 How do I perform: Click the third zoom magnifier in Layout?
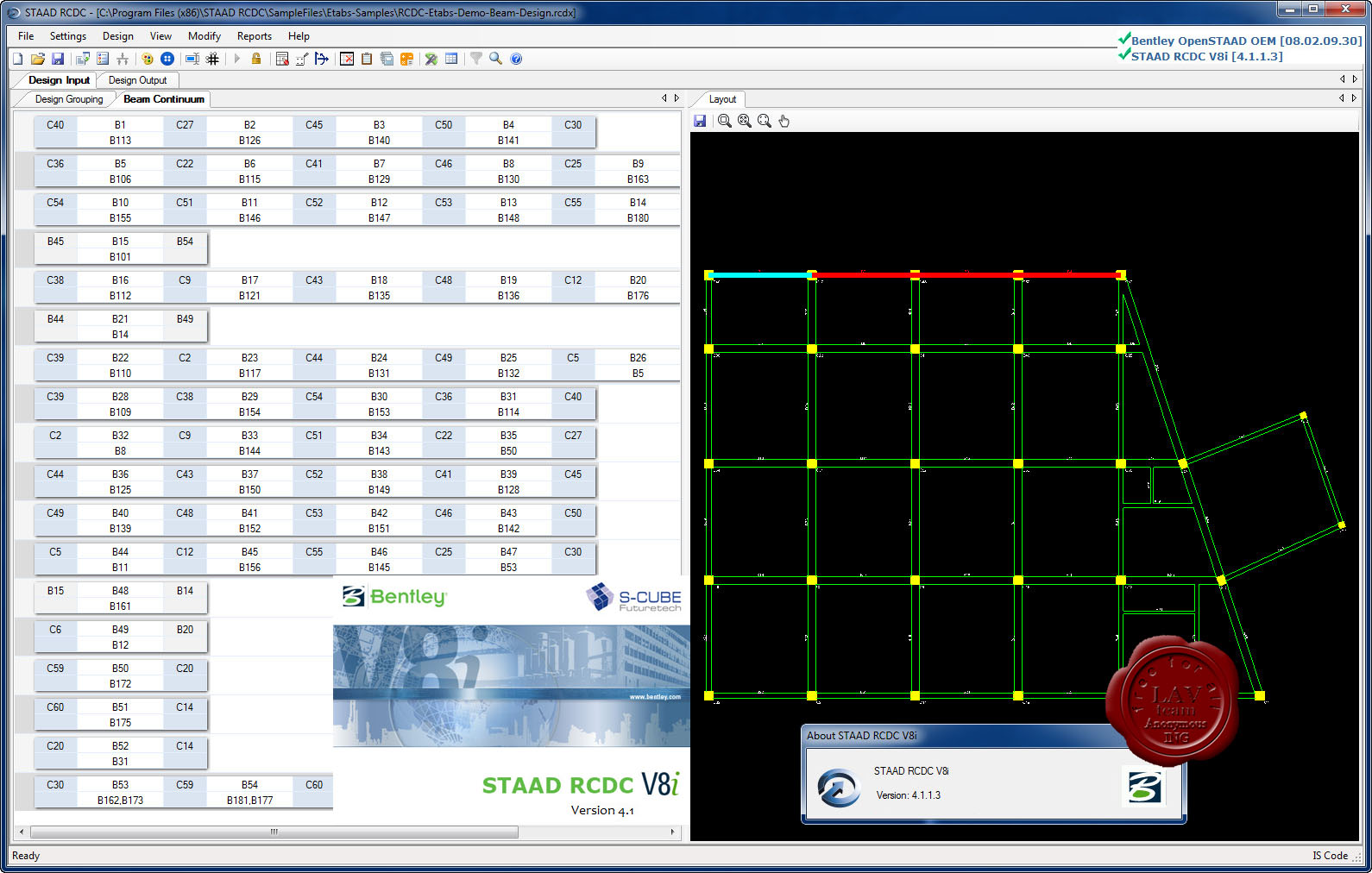click(765, 121)
